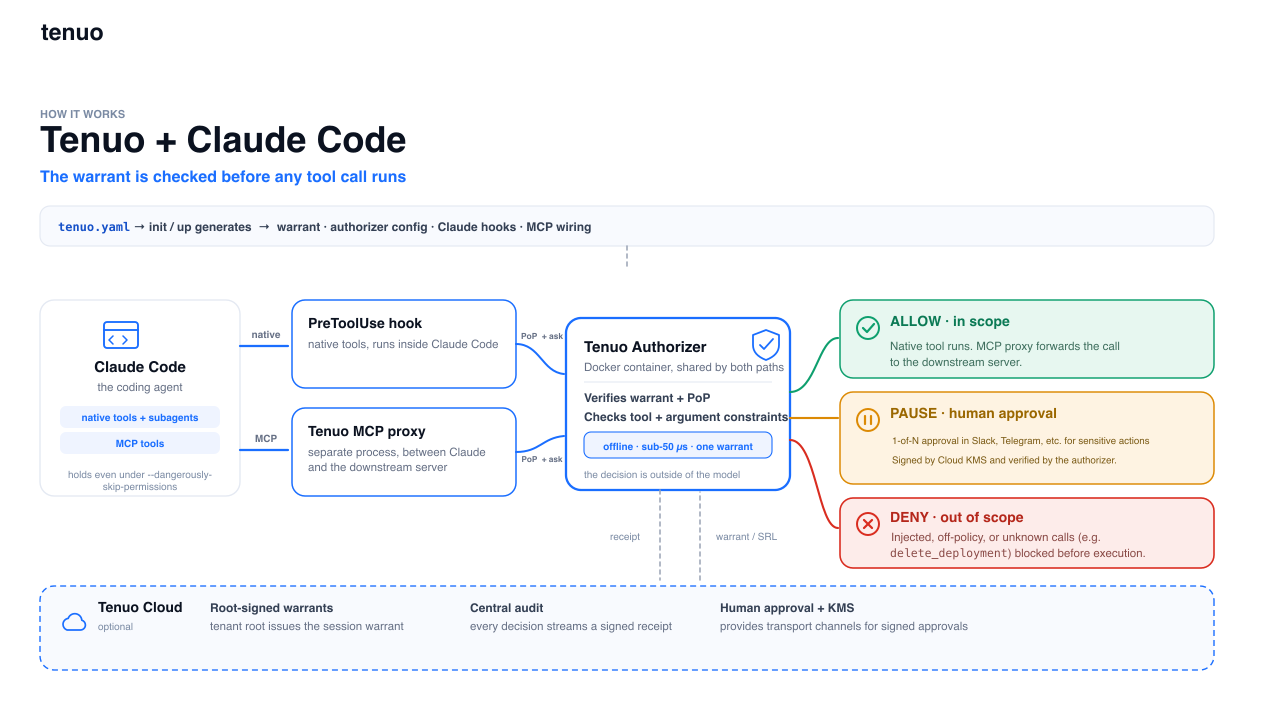Click the "Claude Code" card title
Screen dimensions: 1280x720
click(140, 367)
